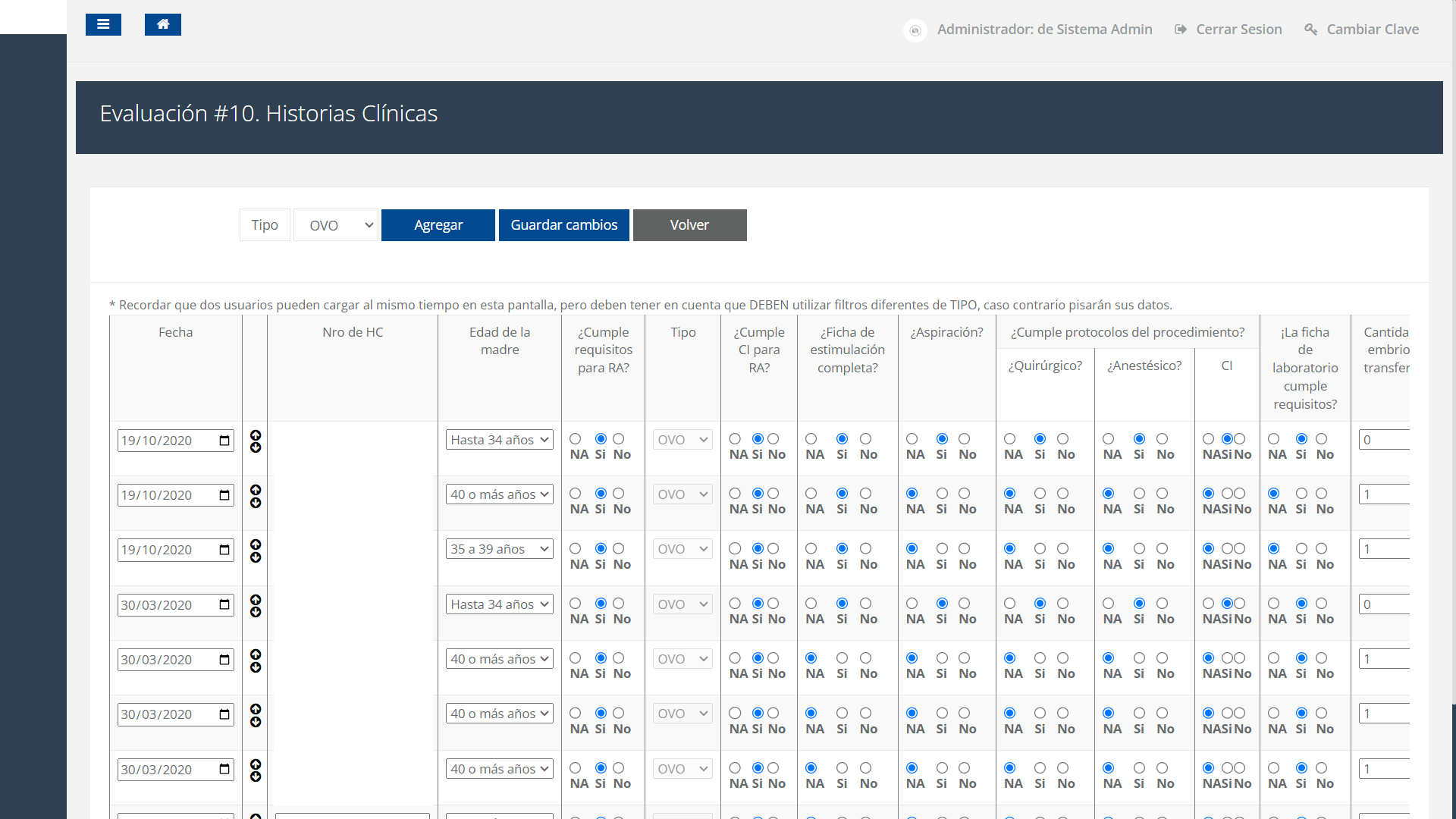The image size is (1456, 819).
Task: Select No for Ficha de estimulación in fourth row
Action: [866, 604]
